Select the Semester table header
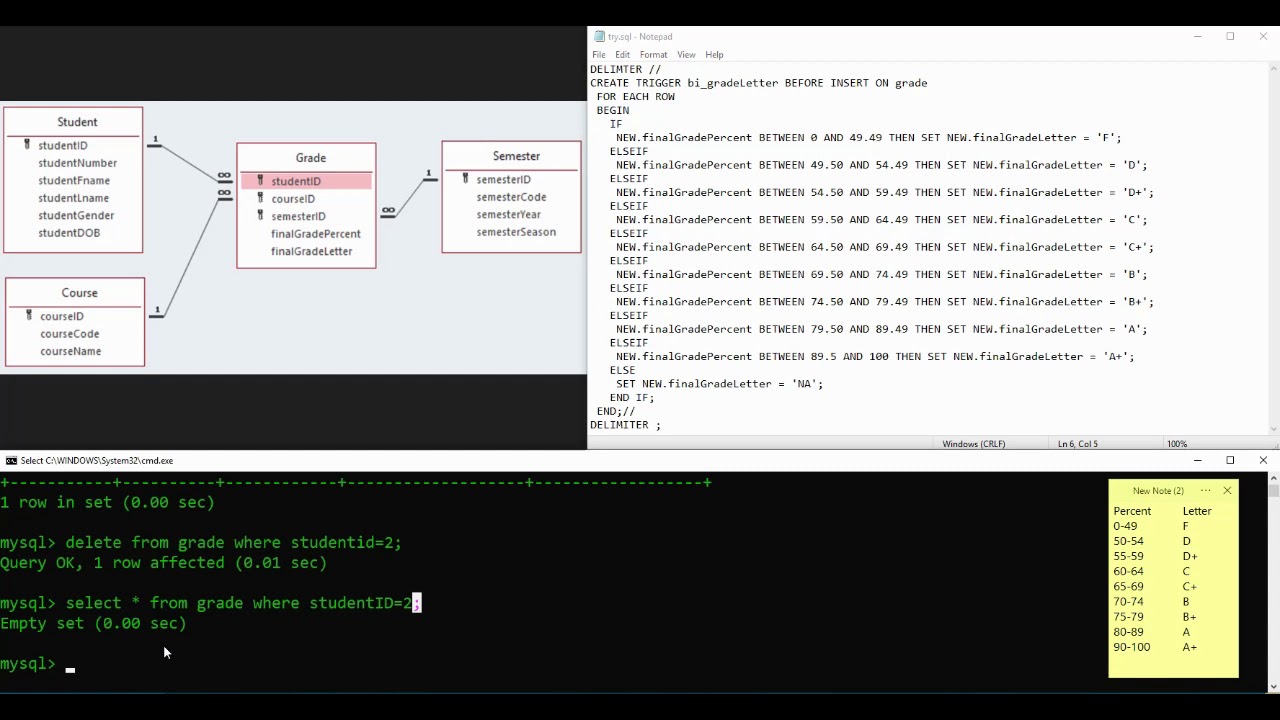The height and width of the screenshot is (720, 1280). (516, 156)
